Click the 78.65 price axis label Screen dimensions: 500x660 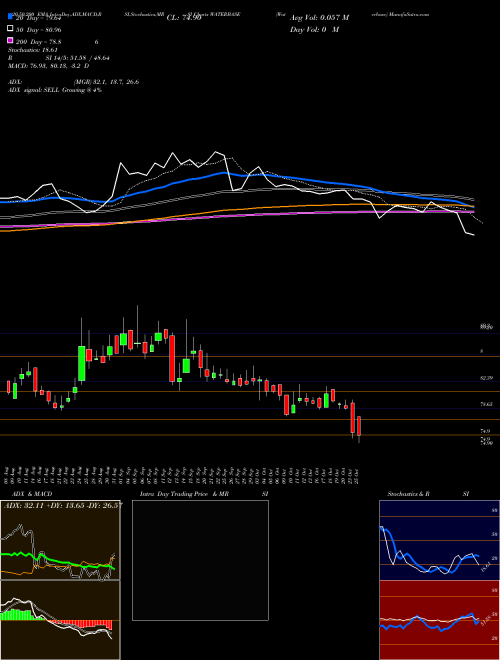(x=486, y=404)
